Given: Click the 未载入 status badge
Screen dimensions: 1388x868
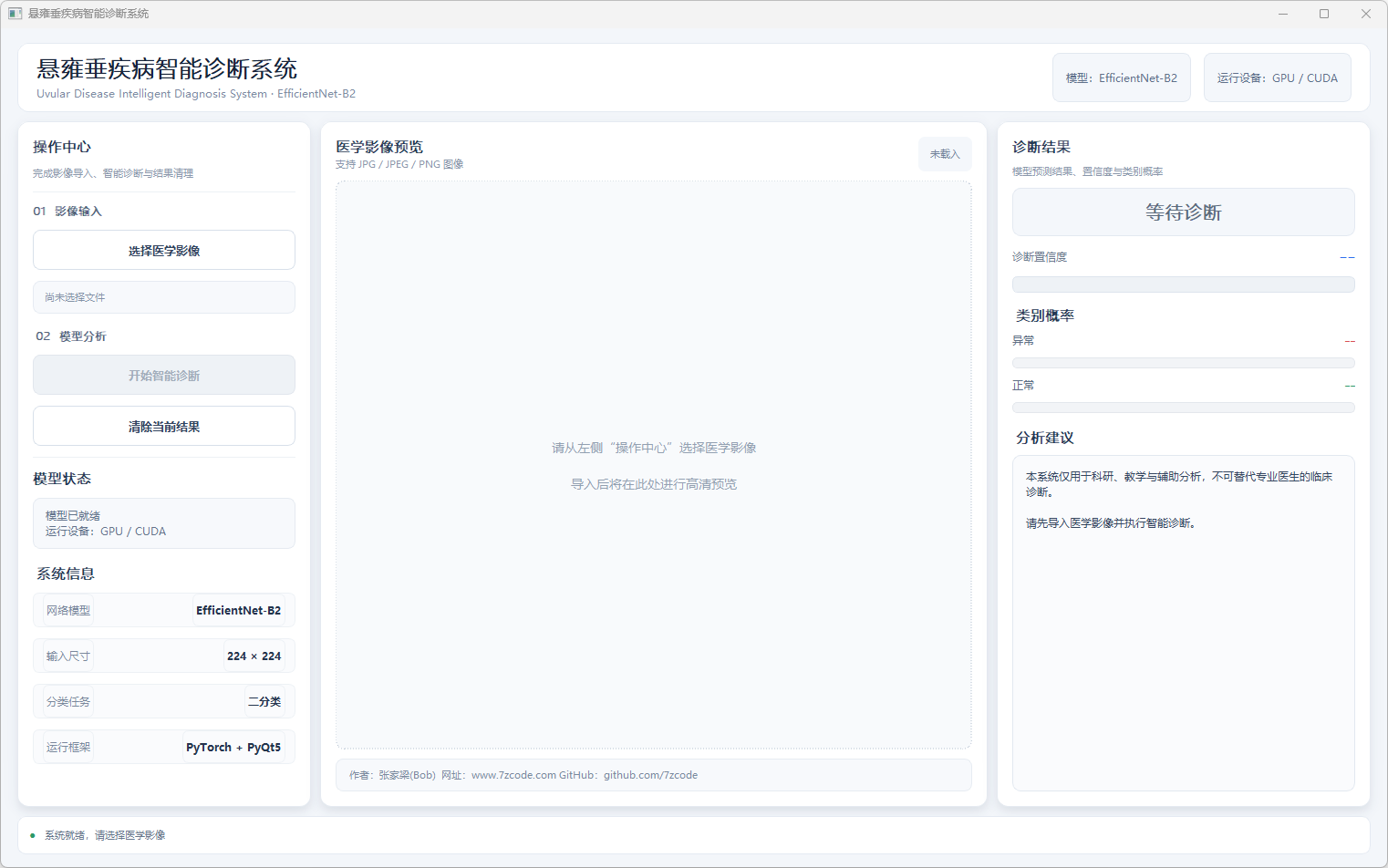Looking at the screenshot, I should tap(945, 154).
